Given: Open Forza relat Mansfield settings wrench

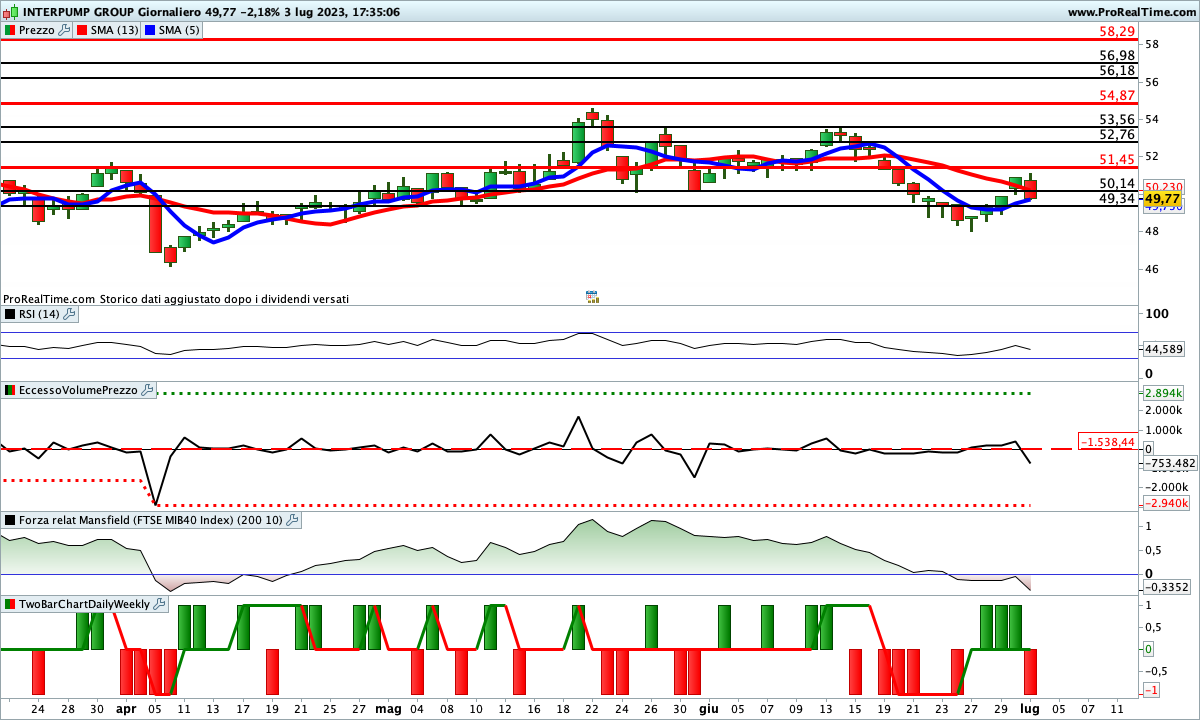Looking at the screenshot, I should click(x=293, y=520).
